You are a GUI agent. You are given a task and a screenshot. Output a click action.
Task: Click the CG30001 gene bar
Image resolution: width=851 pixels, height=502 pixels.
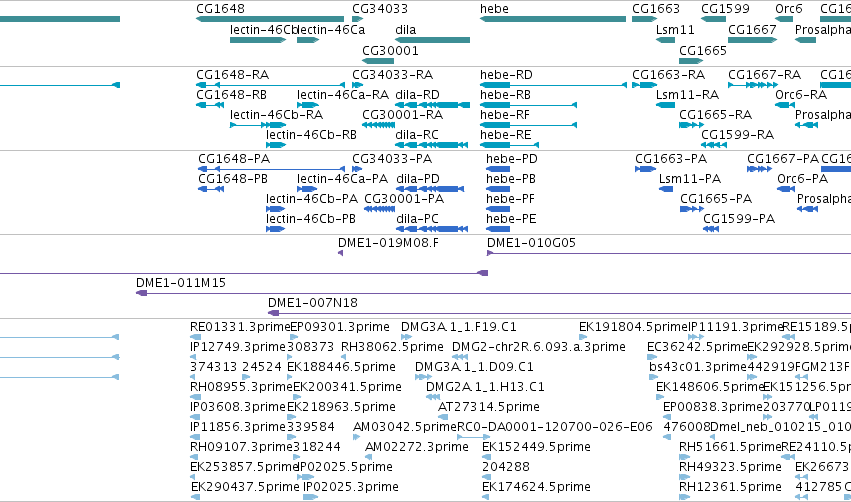coord(378,61)
